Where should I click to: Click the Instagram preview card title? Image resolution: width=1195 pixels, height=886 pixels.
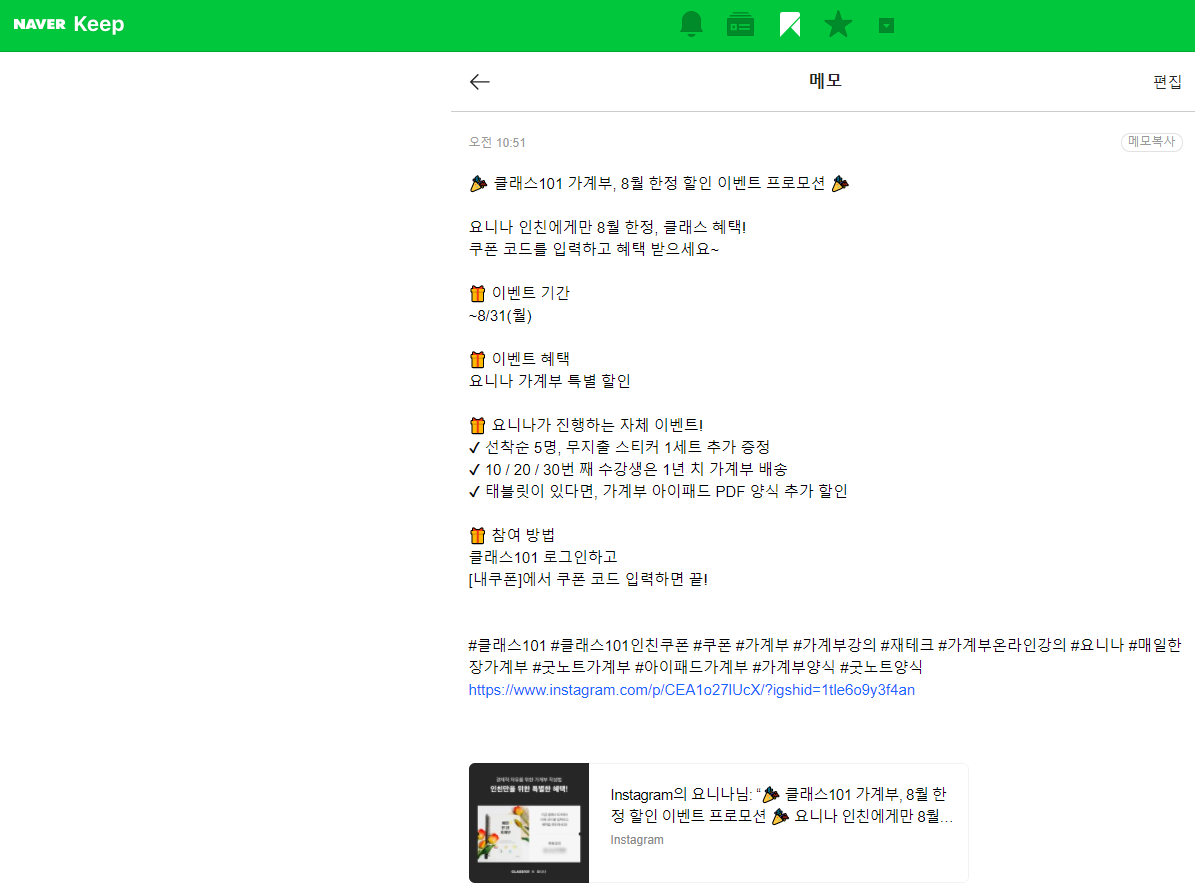pos(781,805)
